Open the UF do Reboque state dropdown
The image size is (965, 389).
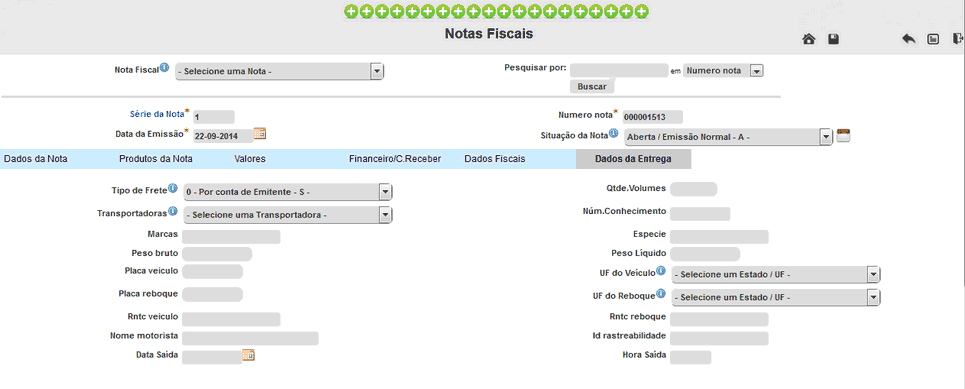pyautogui.click(x=776, y=297)
